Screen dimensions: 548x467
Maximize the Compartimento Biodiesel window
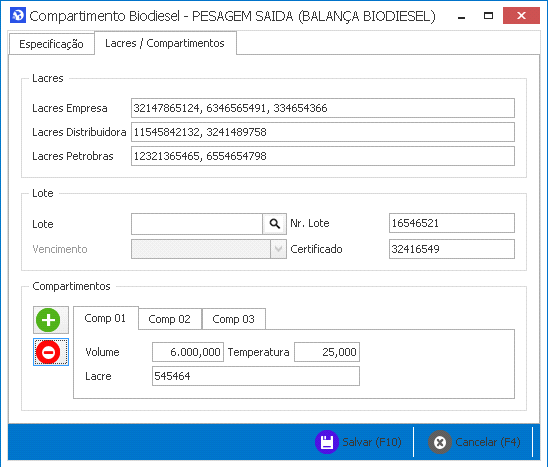pyautogui.click(x=488, y=15)
